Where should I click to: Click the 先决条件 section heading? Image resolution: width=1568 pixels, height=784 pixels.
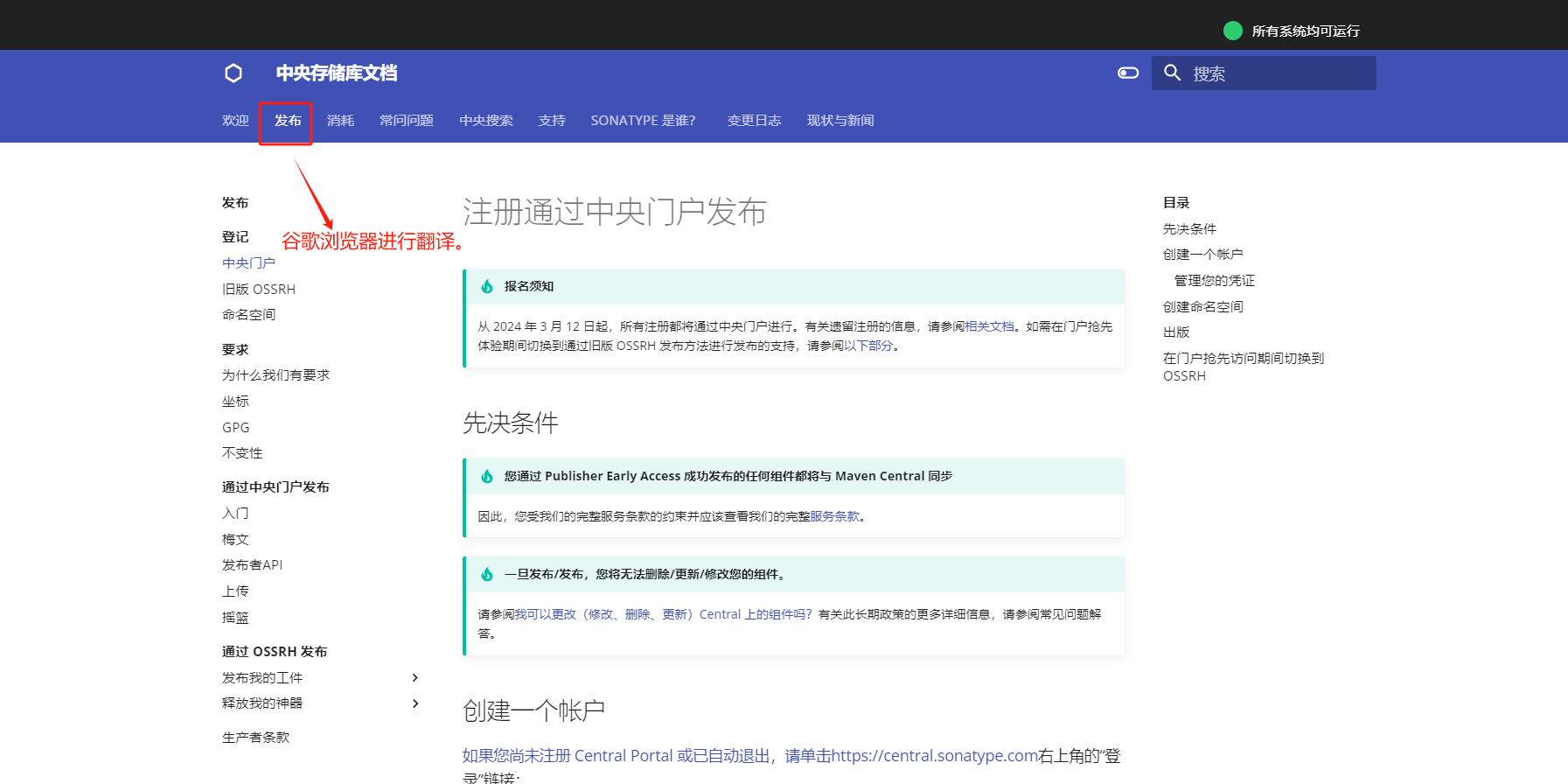click(x=511, y=423)
